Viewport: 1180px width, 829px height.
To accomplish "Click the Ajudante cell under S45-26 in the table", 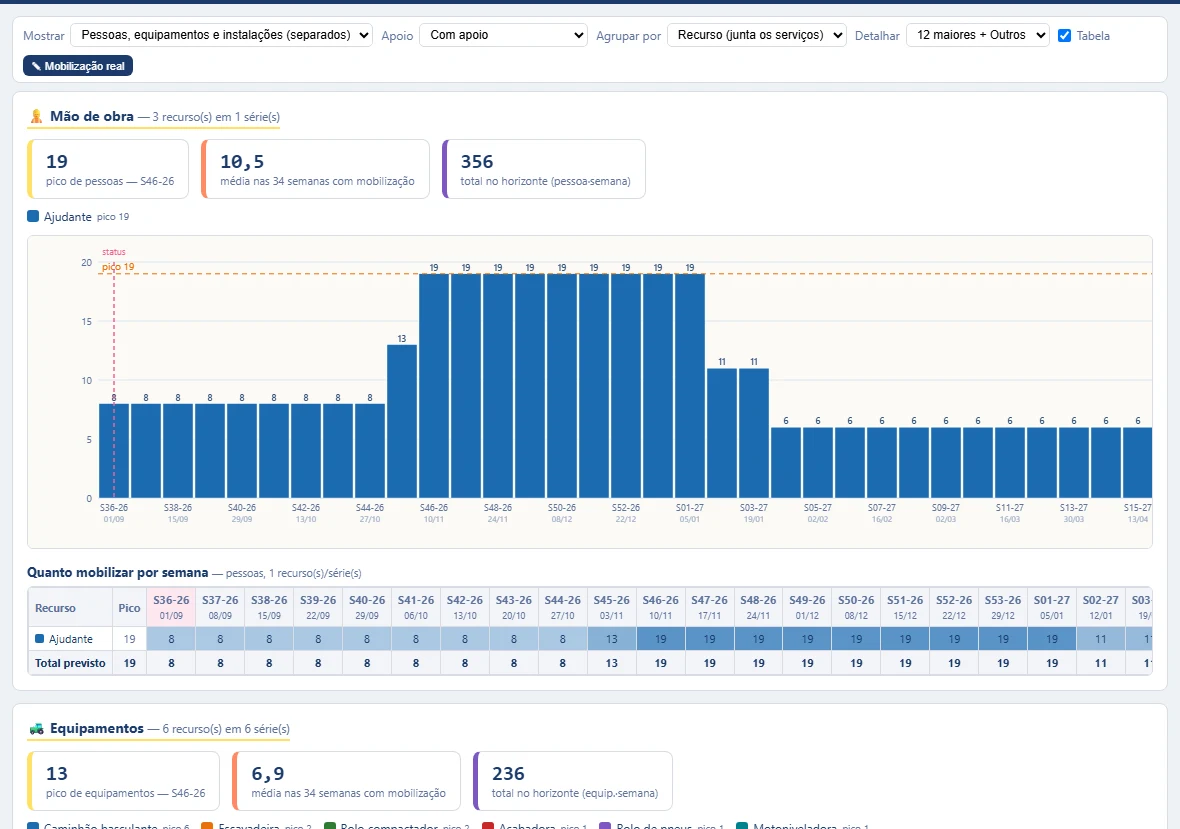I will point(611,639).
